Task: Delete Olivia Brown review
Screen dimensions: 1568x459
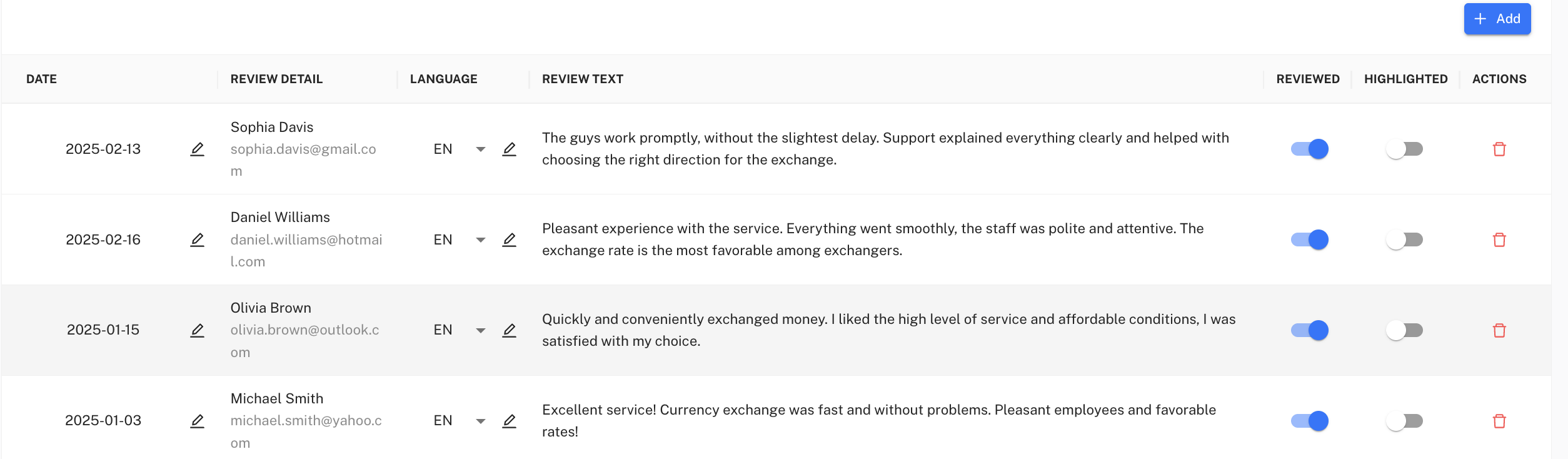Action: coord(1499,330)
